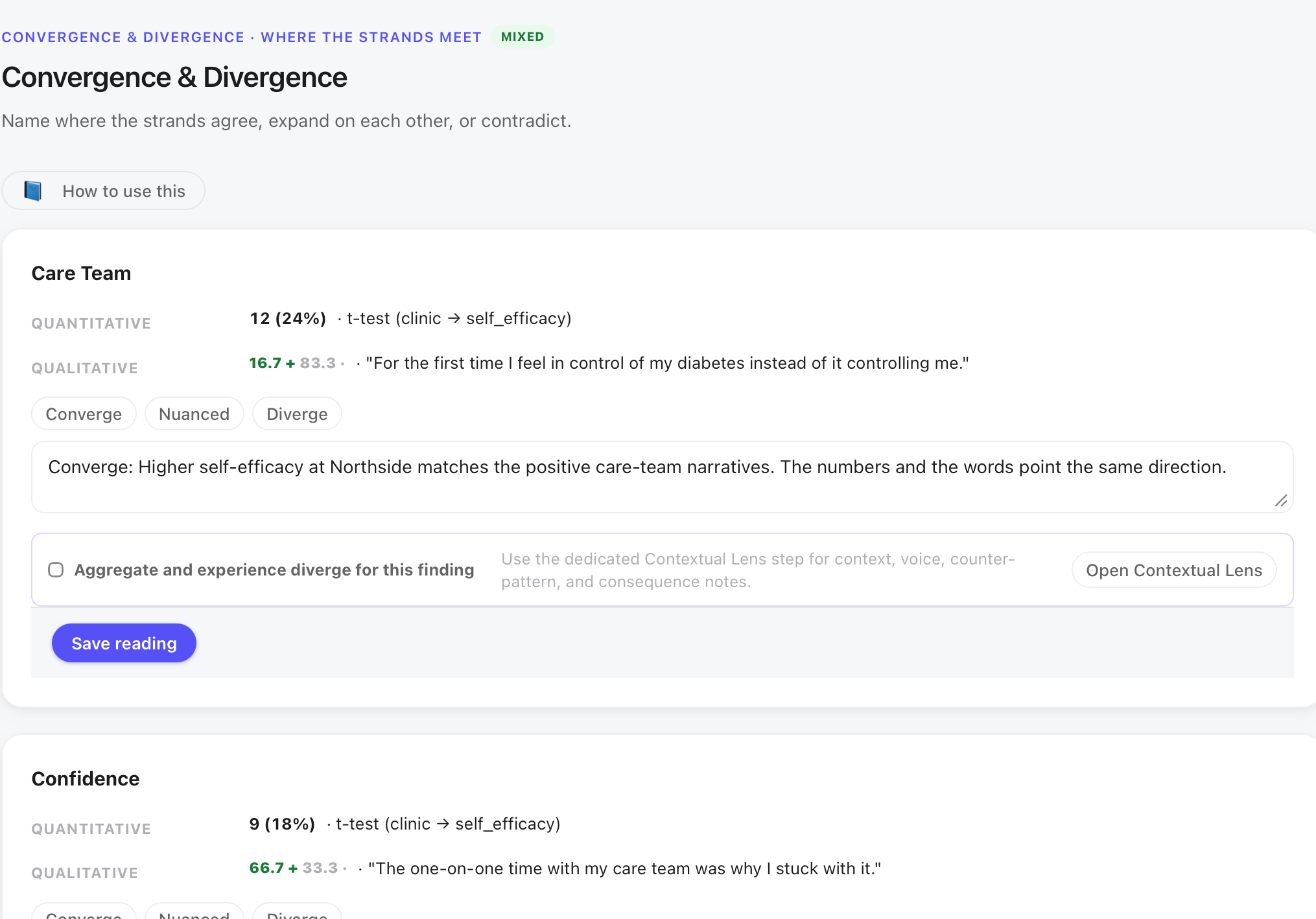Select the Diverge pill under Care Team
This screenshot has width=1316, height=919.
pos(297,414)
